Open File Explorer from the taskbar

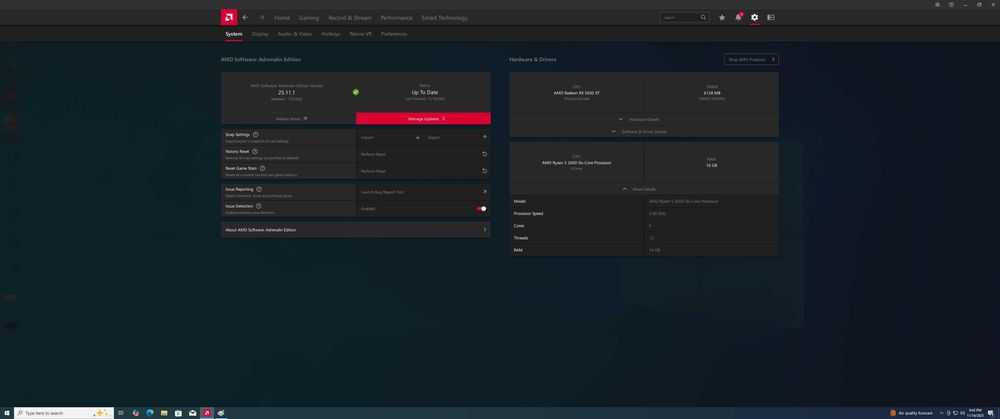[164, 413]
